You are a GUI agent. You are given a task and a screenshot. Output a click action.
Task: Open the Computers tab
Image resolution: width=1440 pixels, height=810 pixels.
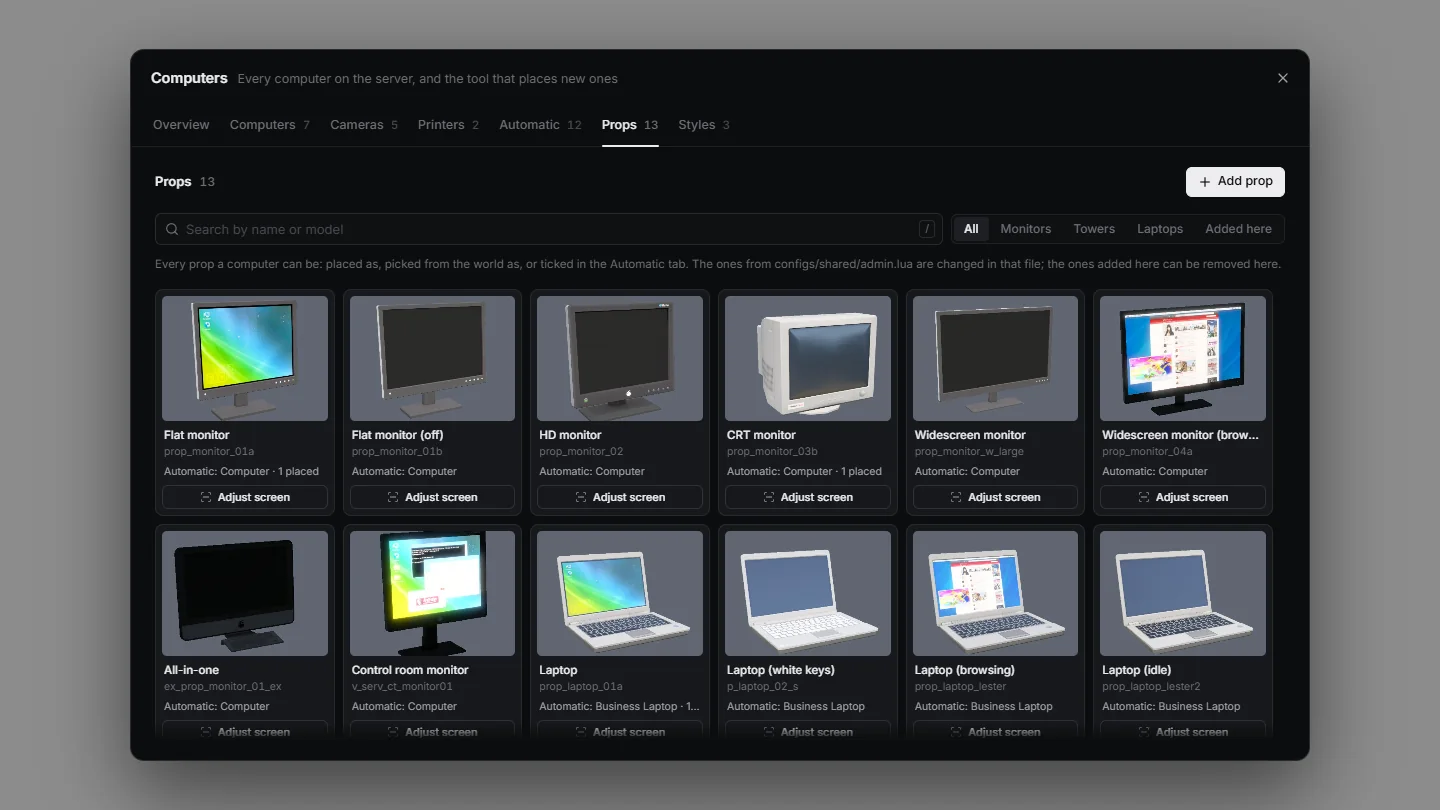click(x=270, y=125)
